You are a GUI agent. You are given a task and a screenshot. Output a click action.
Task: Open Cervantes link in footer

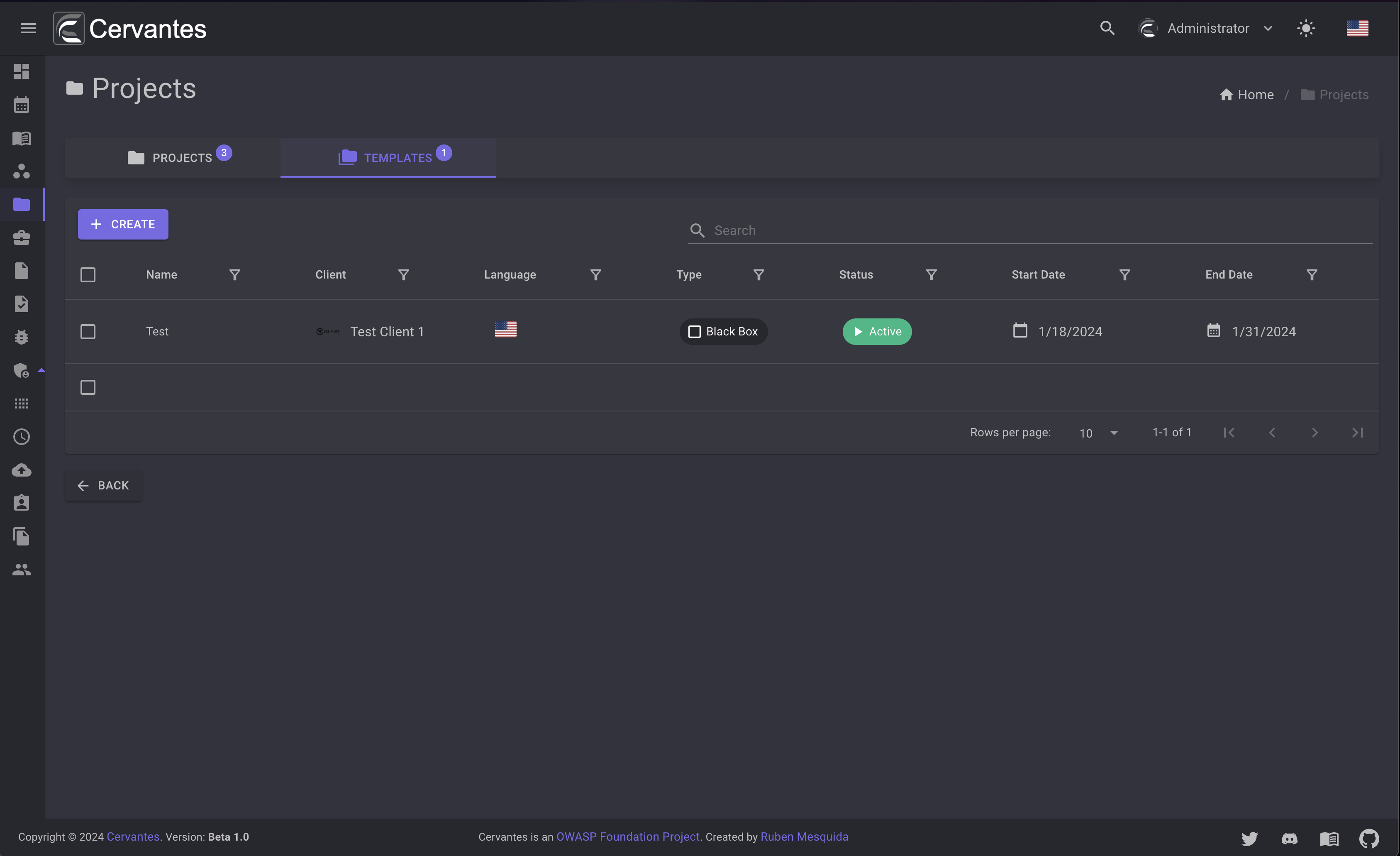click(x=133, y=836)
